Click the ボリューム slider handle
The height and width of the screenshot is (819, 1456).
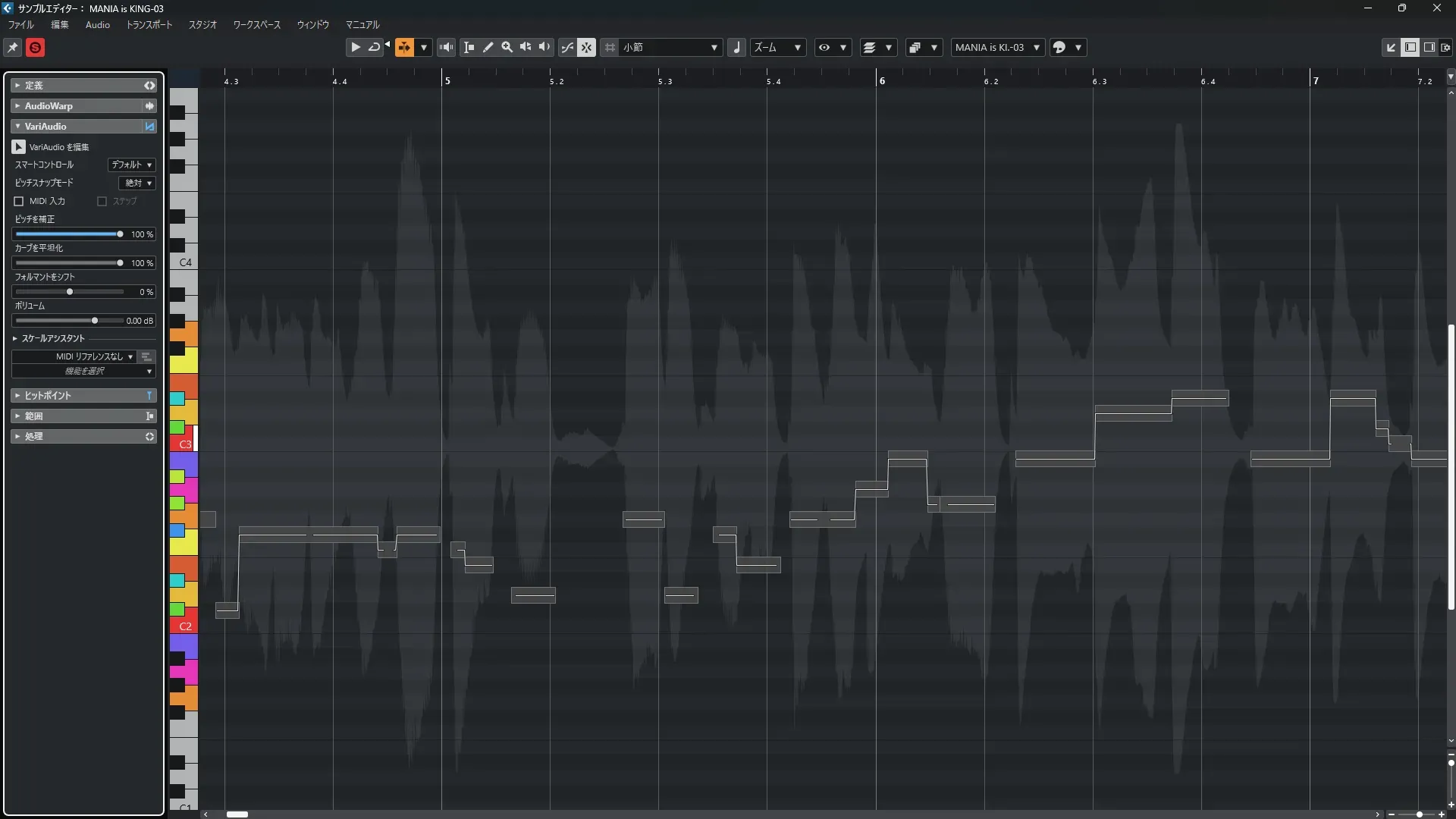95,321
